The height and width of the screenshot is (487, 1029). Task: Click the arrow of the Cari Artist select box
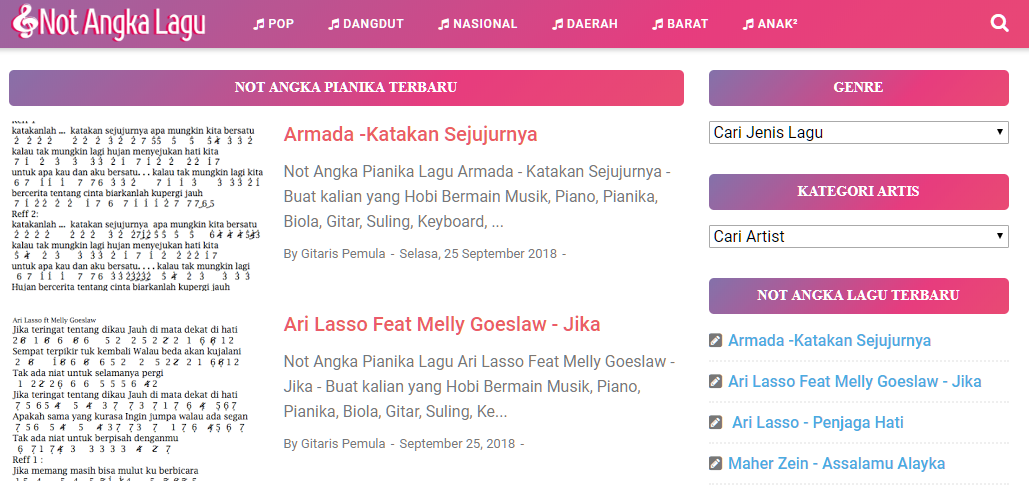pyautogui.click(x=999, y=236)
